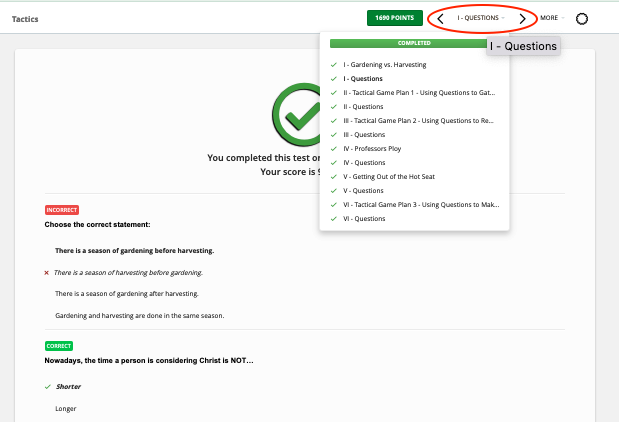Select answer 'There is a season of gardening before harvesting'
Image resolution: width=619 pixels, height=422 pixels.
134,250
